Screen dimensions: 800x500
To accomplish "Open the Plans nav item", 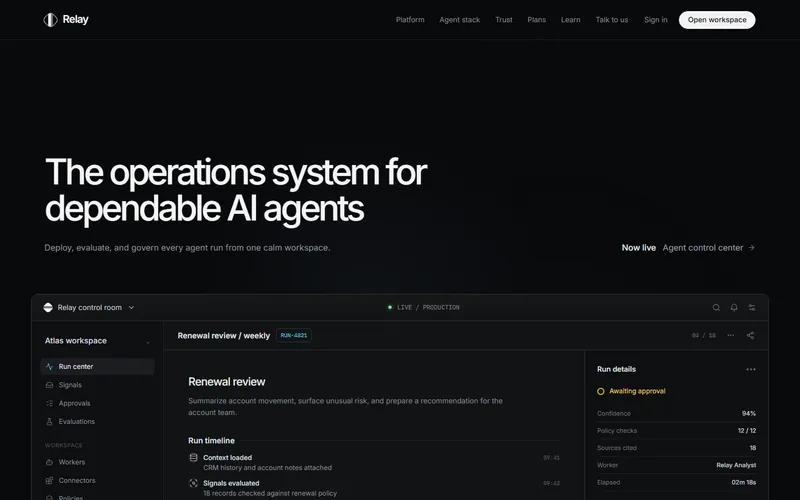I will tap(537, 20).
